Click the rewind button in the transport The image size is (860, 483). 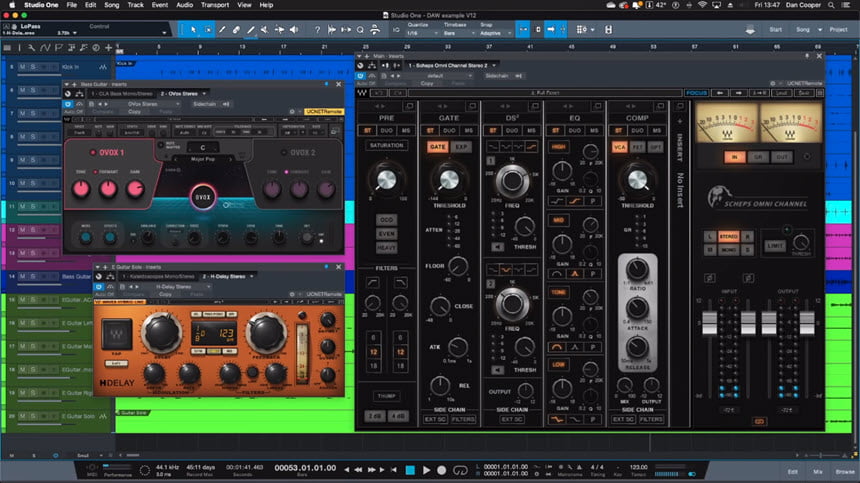358,470
